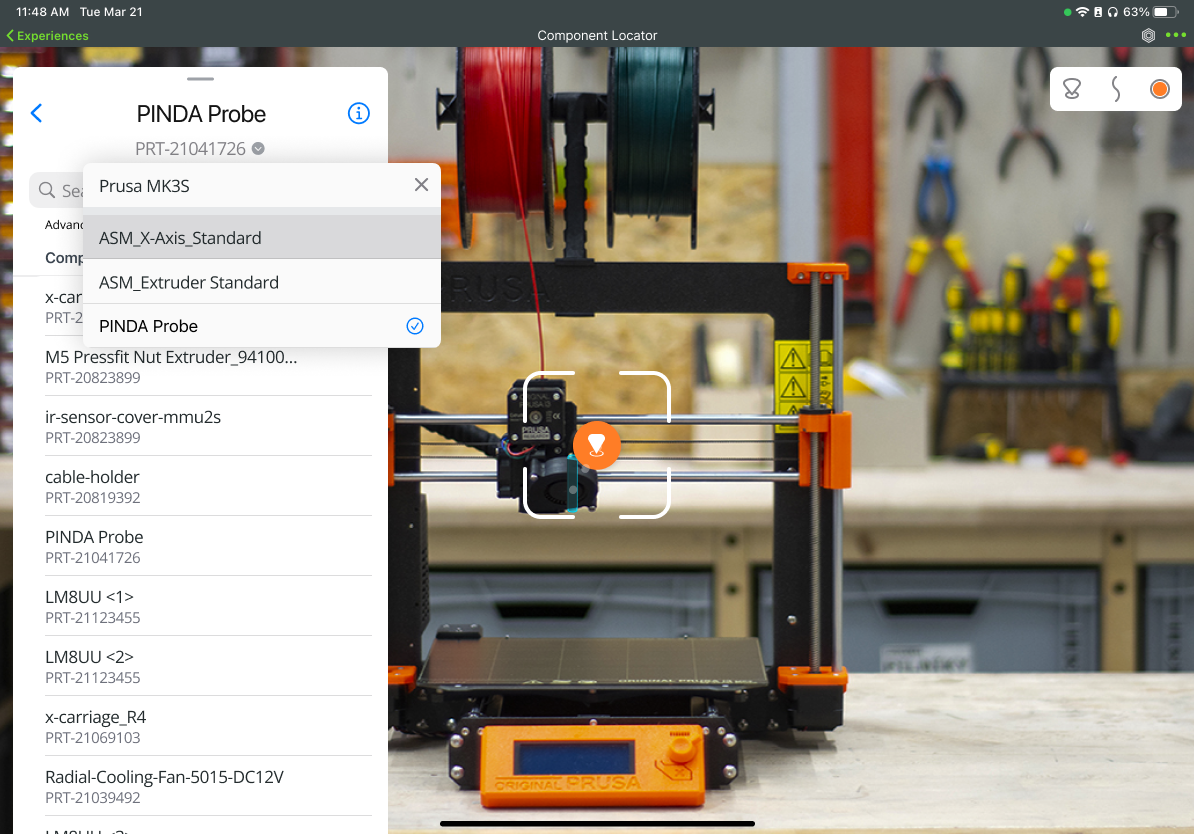Open ir-sensor-cover-mmu2s component
The image size is (1194, 834).
[208, 427]
